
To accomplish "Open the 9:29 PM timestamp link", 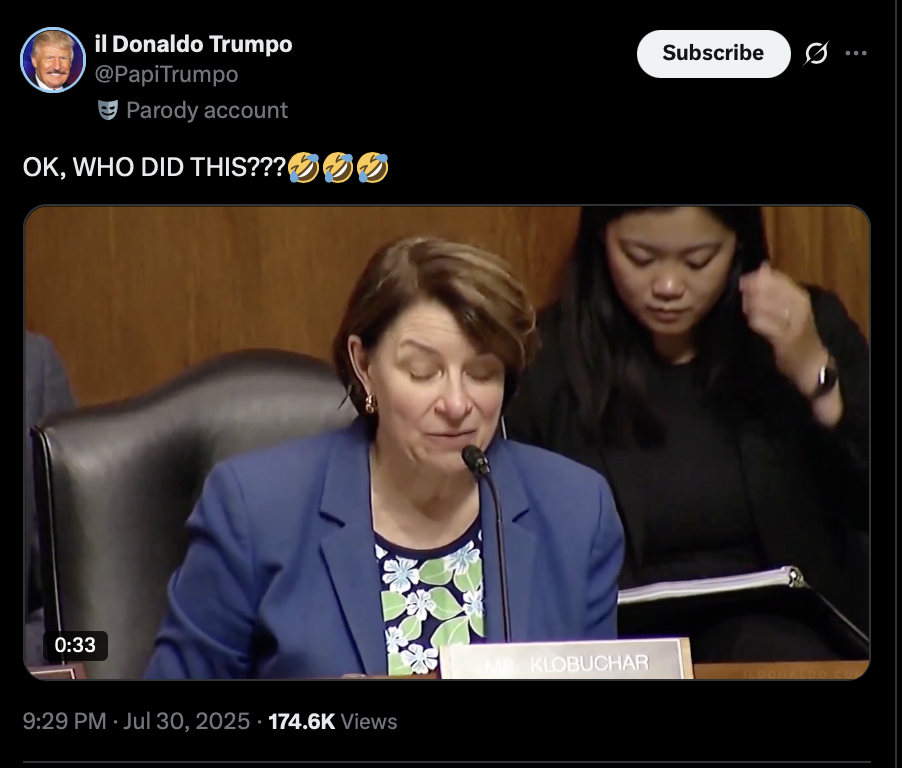I will [64, 721].
